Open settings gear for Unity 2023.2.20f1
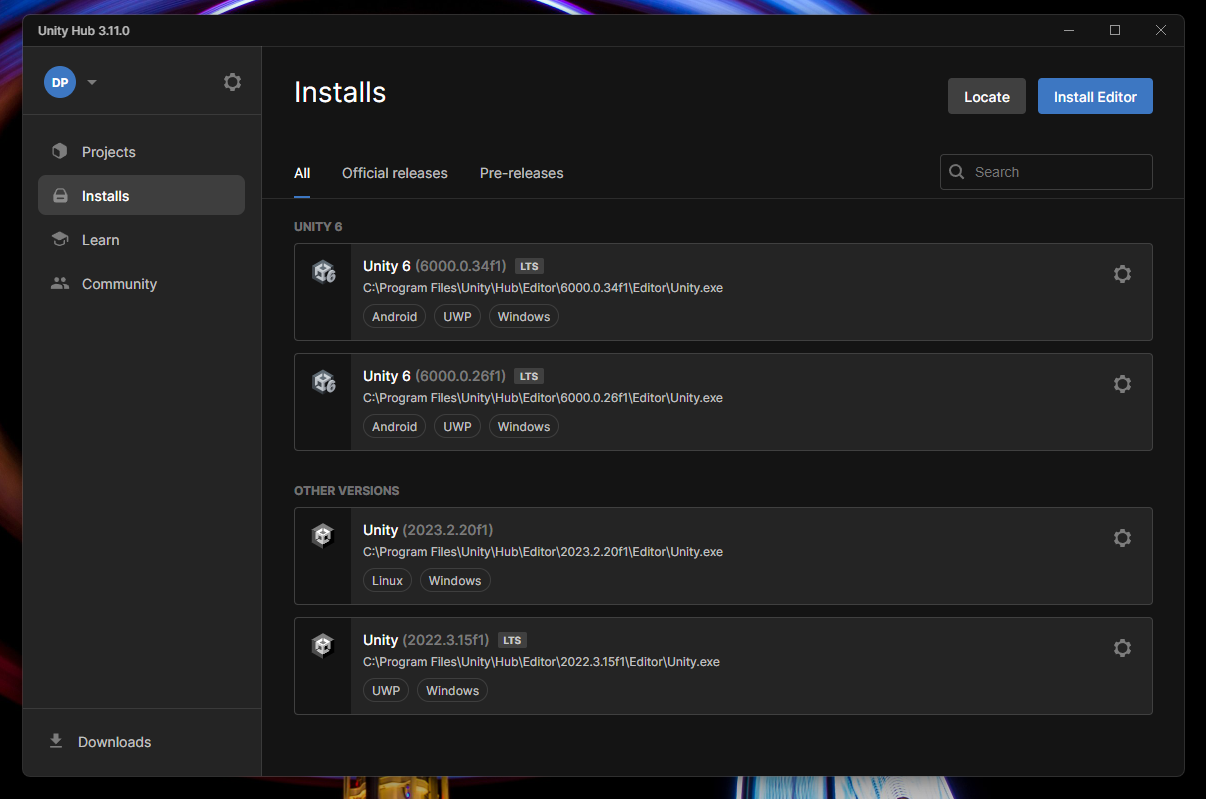The height and width of the screenshot is (799, 1206). [x=1122, y=538]
